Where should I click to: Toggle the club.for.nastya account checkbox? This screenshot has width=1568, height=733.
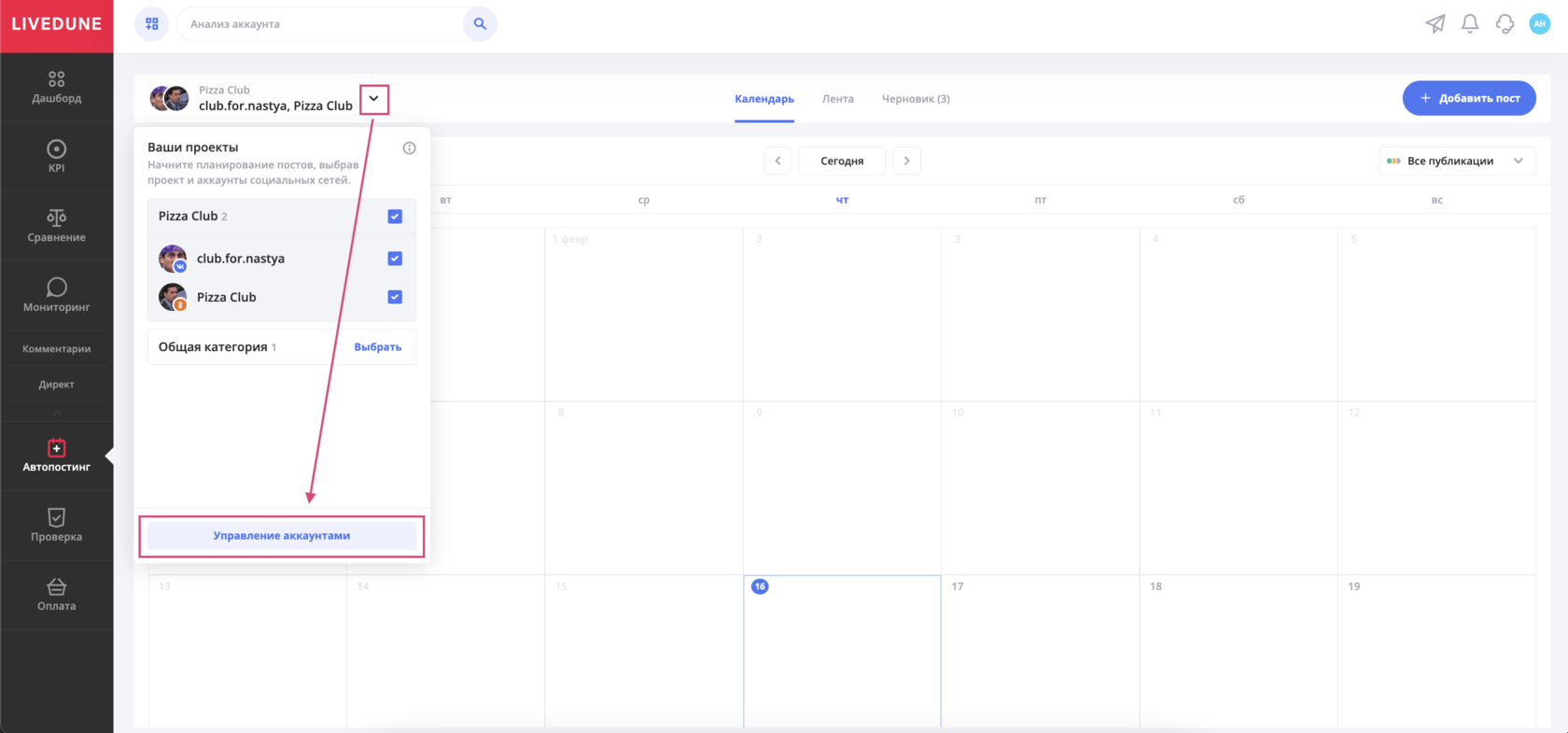click(x=395, y=259)
